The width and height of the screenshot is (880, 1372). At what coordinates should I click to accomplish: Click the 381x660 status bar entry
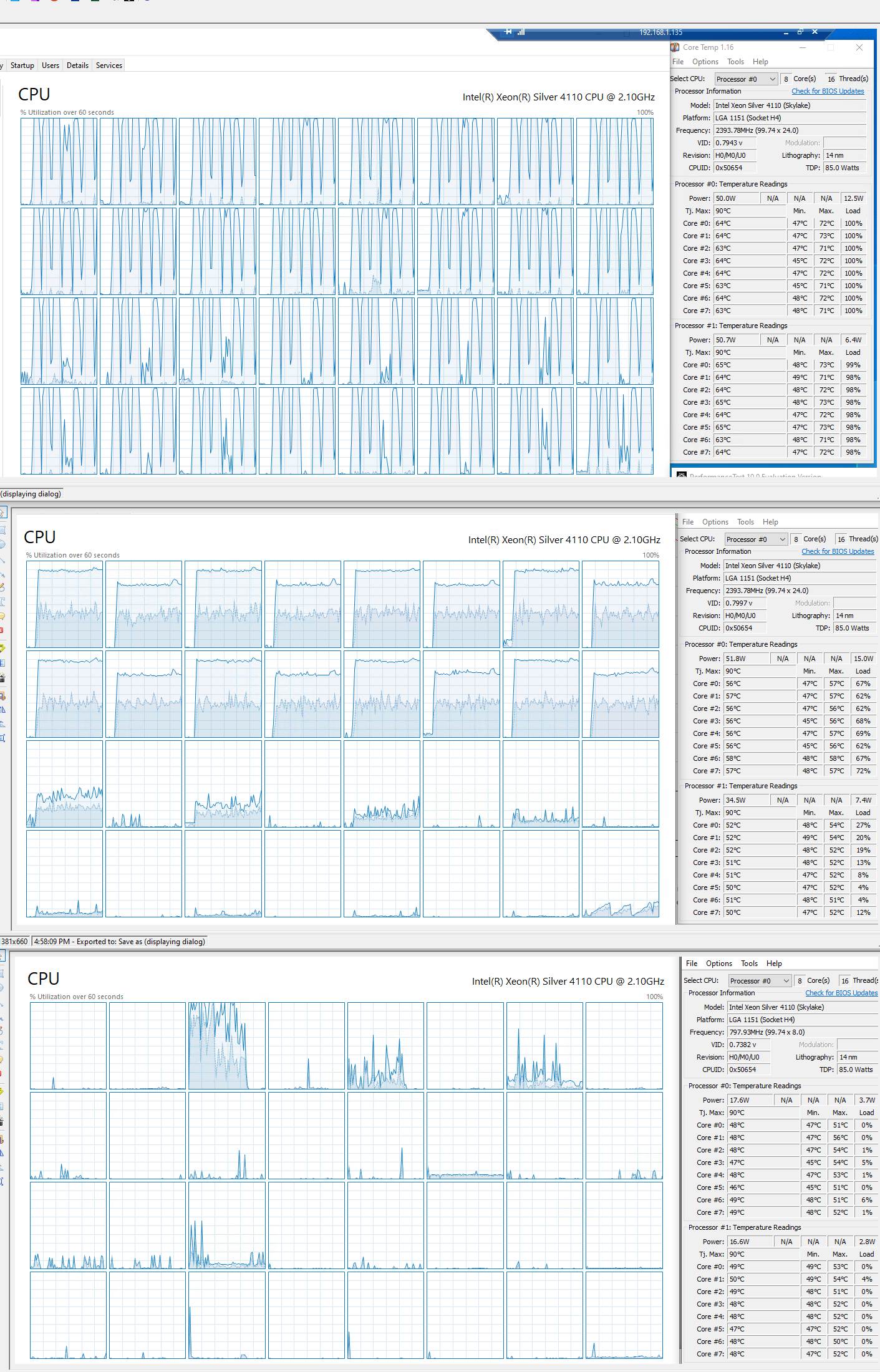click(14, 942)
